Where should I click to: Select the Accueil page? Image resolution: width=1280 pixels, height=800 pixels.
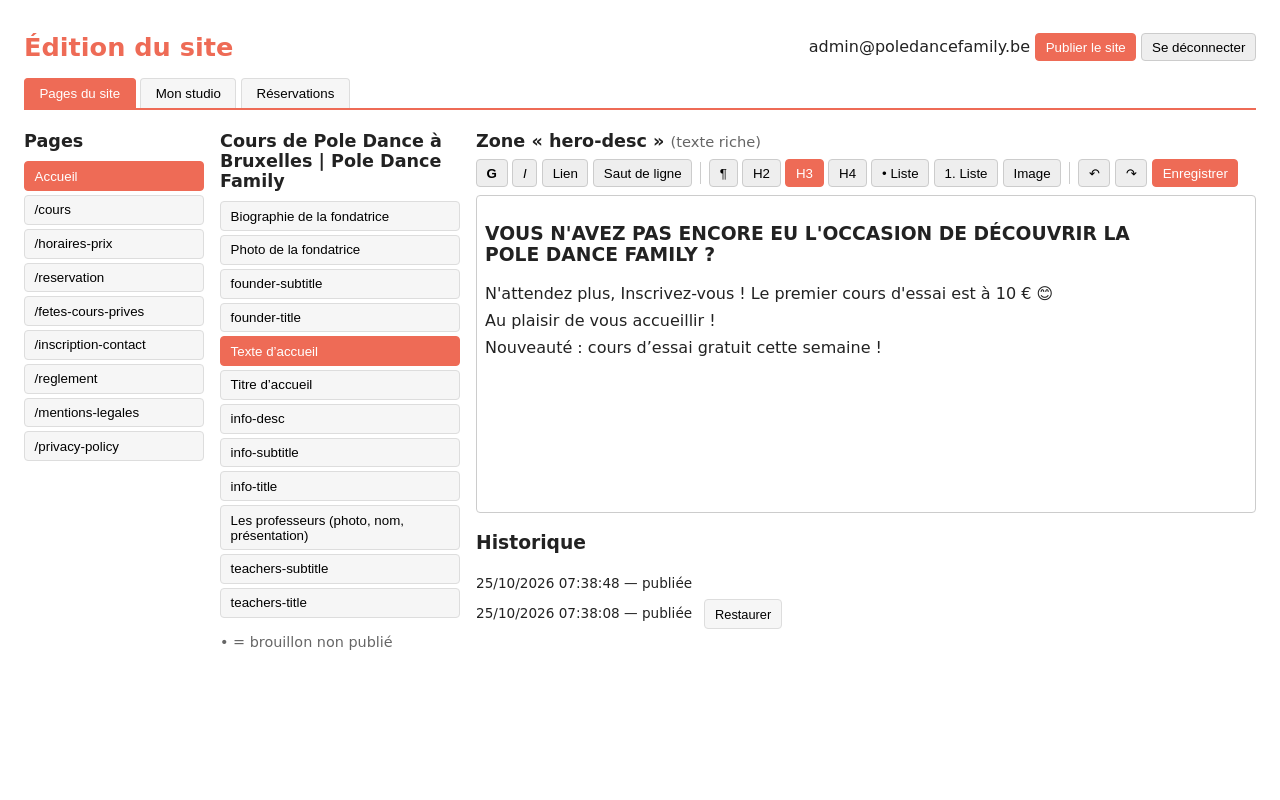tap(114, 176)
